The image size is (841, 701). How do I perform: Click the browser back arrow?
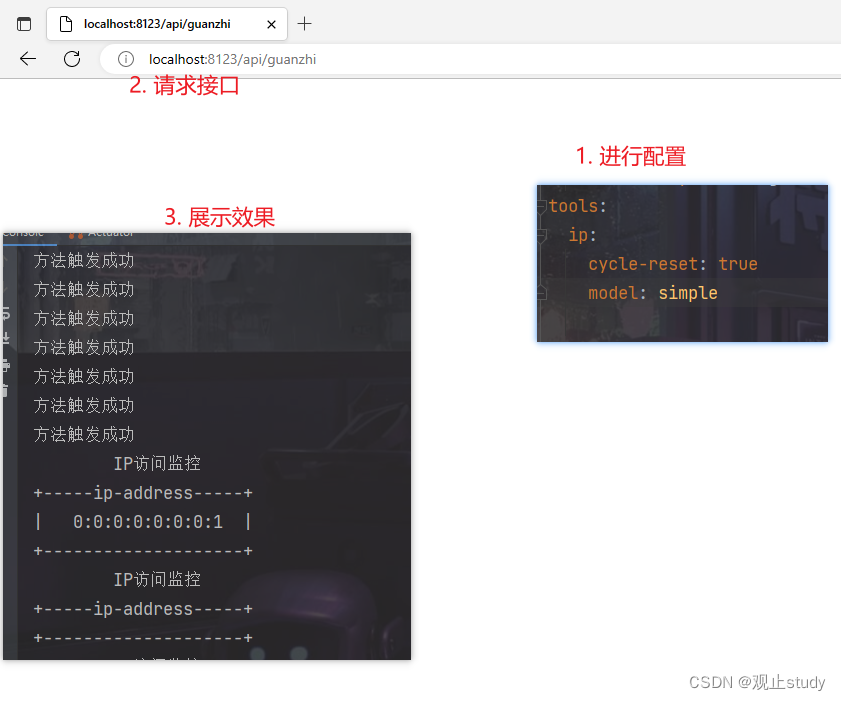27,58
